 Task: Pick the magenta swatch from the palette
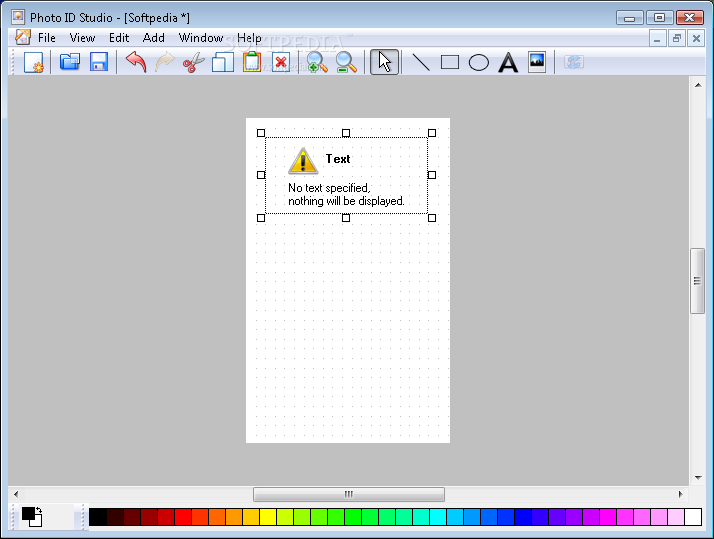tap(608, 517)
